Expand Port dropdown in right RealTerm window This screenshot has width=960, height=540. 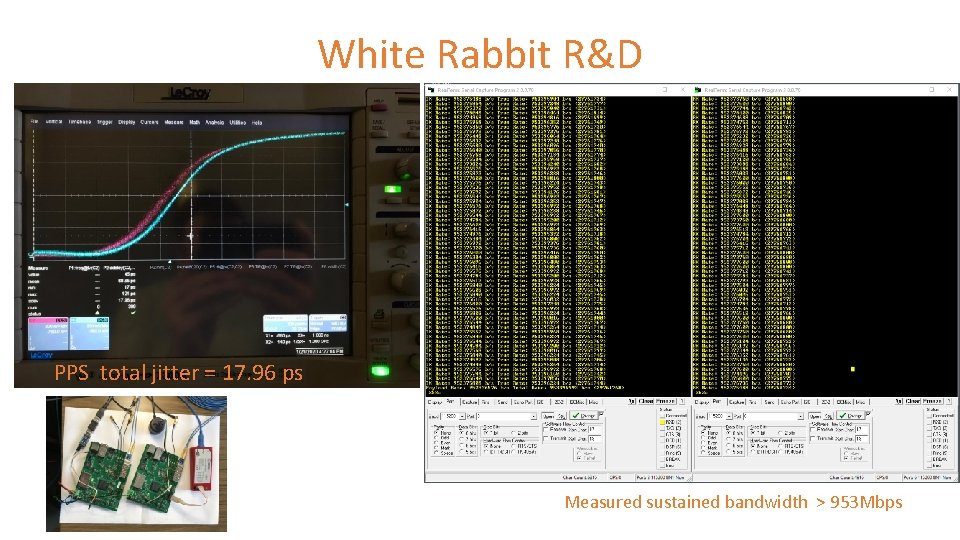(800, 416)
